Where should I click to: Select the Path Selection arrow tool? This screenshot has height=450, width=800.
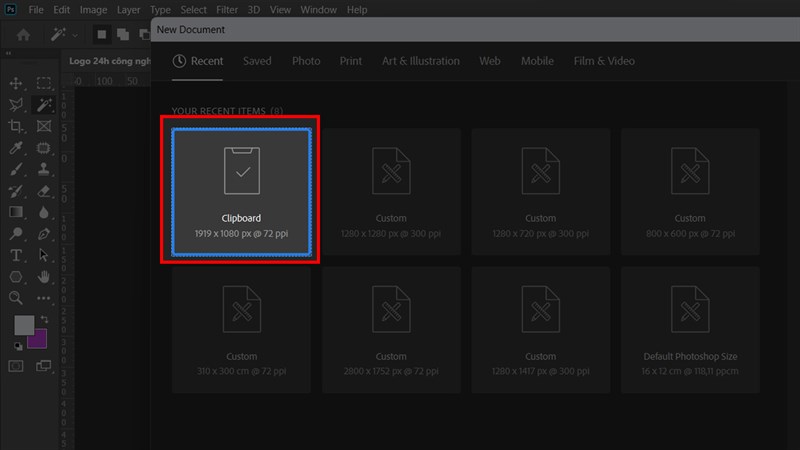click(43, 255)
